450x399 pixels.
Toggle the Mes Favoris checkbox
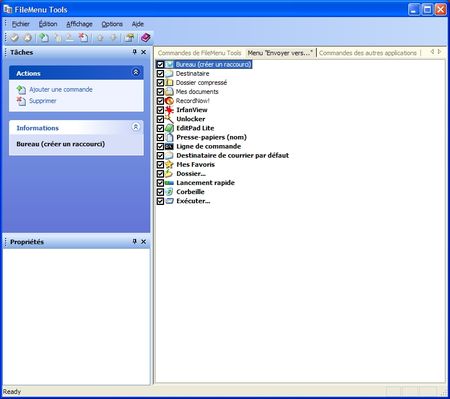coord(160,164)
